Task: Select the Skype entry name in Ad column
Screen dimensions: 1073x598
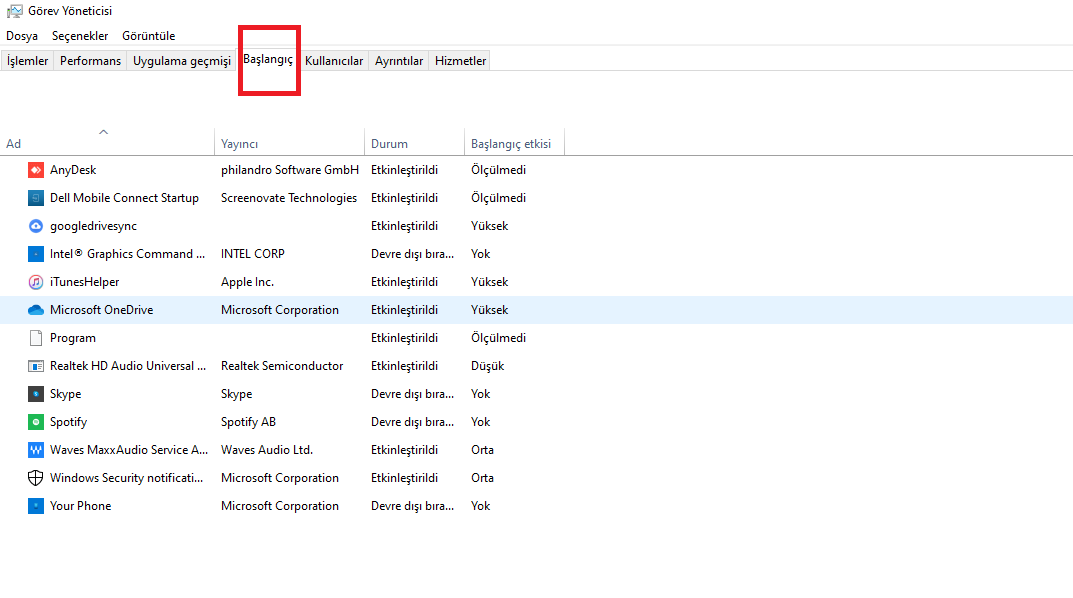Action: (66, 394)
